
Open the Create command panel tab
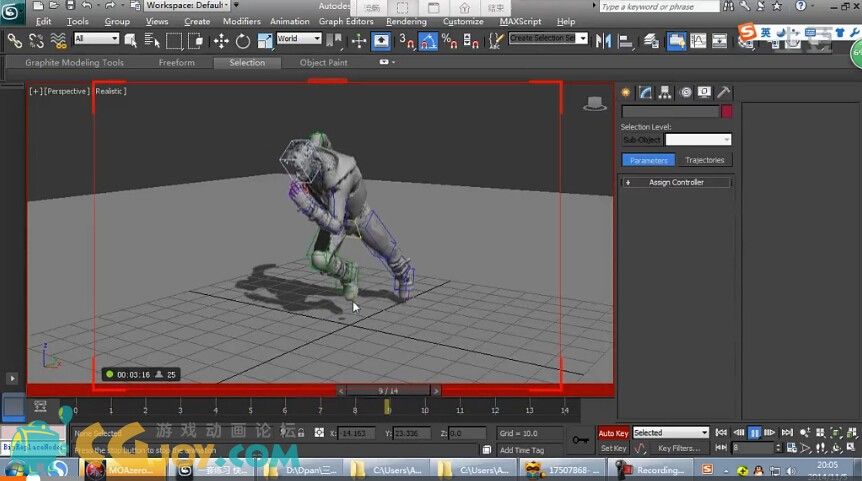point(626,92)
